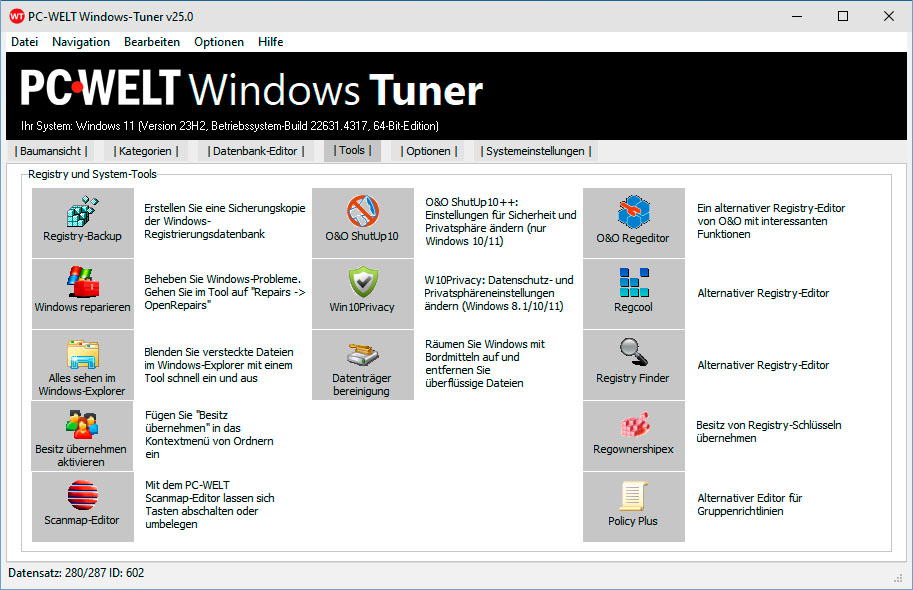The height and width of the screenshot is (590, 913).
Task: Click the Registry-Backup description text
Action: point(225,221)
